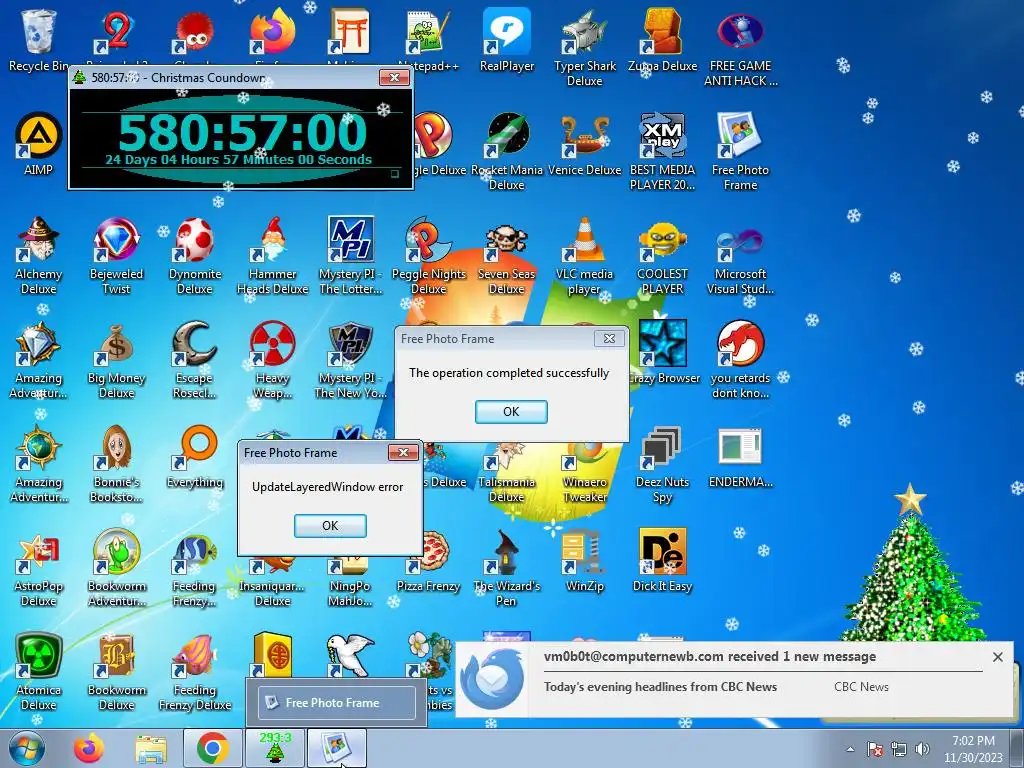Click OK in the operation completed dialog

point(511,412)
